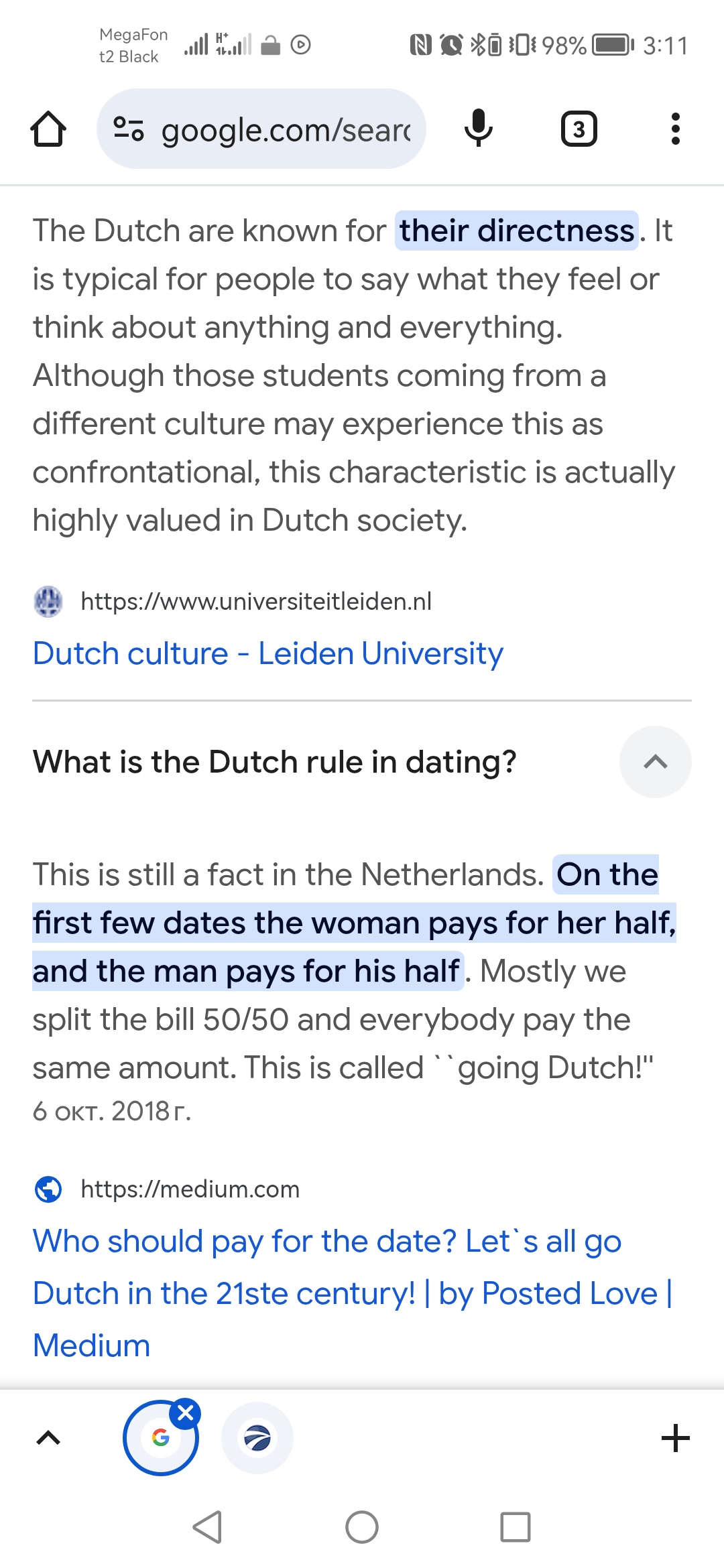The height and width of the screenshot is (1568, 724).
Task: Add a new tab with plus icon
Action: [x=675, y=1438]
